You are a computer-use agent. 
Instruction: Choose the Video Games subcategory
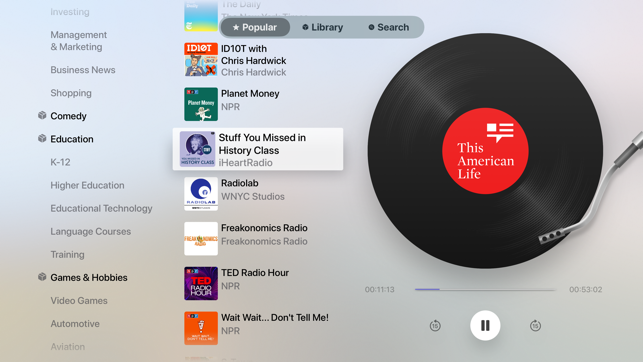[79, 301]
